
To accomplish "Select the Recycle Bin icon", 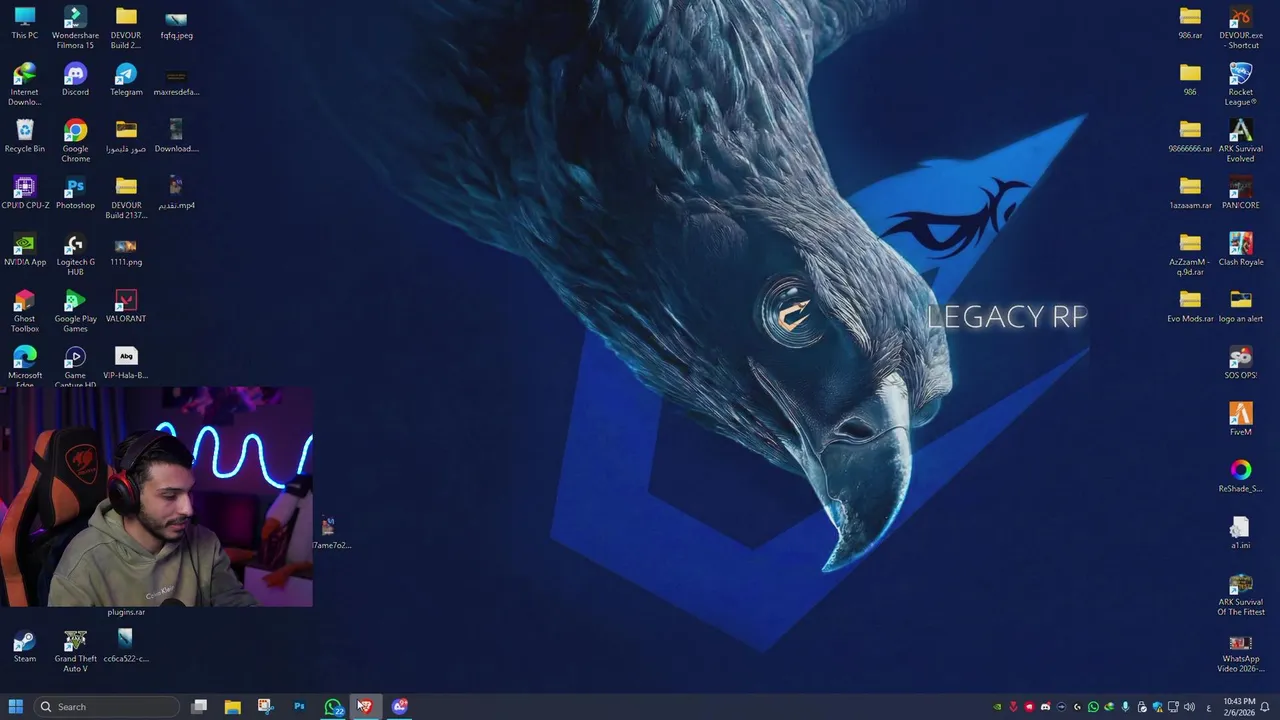I will 25,137.
